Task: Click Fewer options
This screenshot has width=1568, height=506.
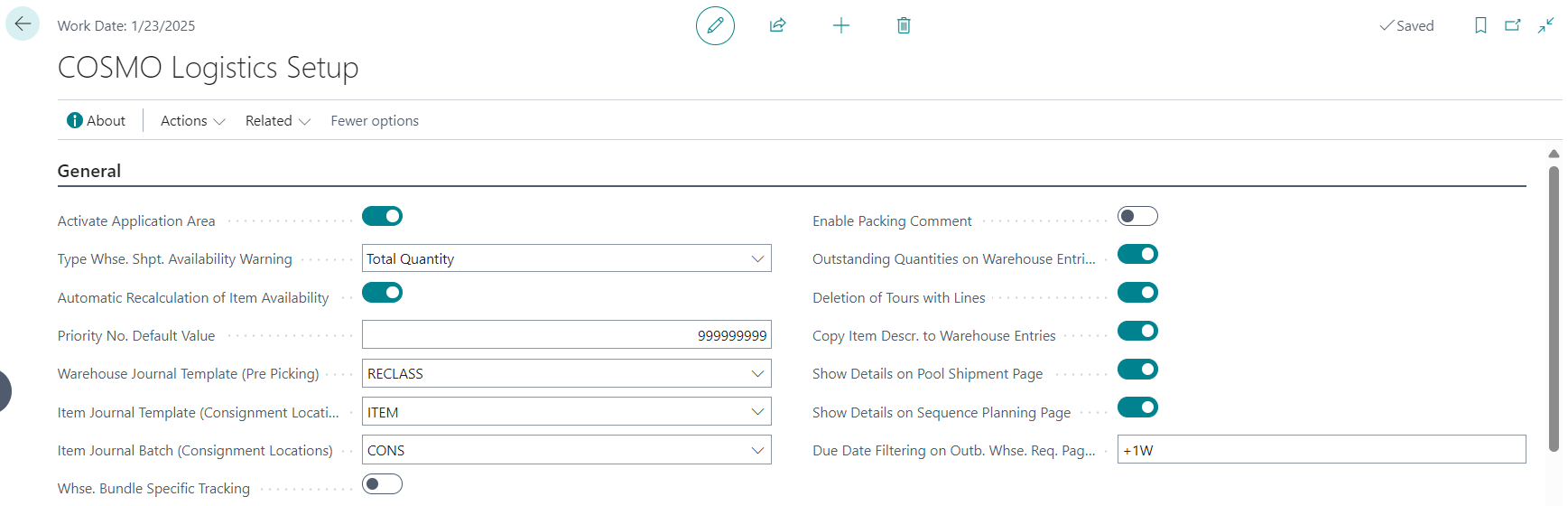Action: pos(375,120)
